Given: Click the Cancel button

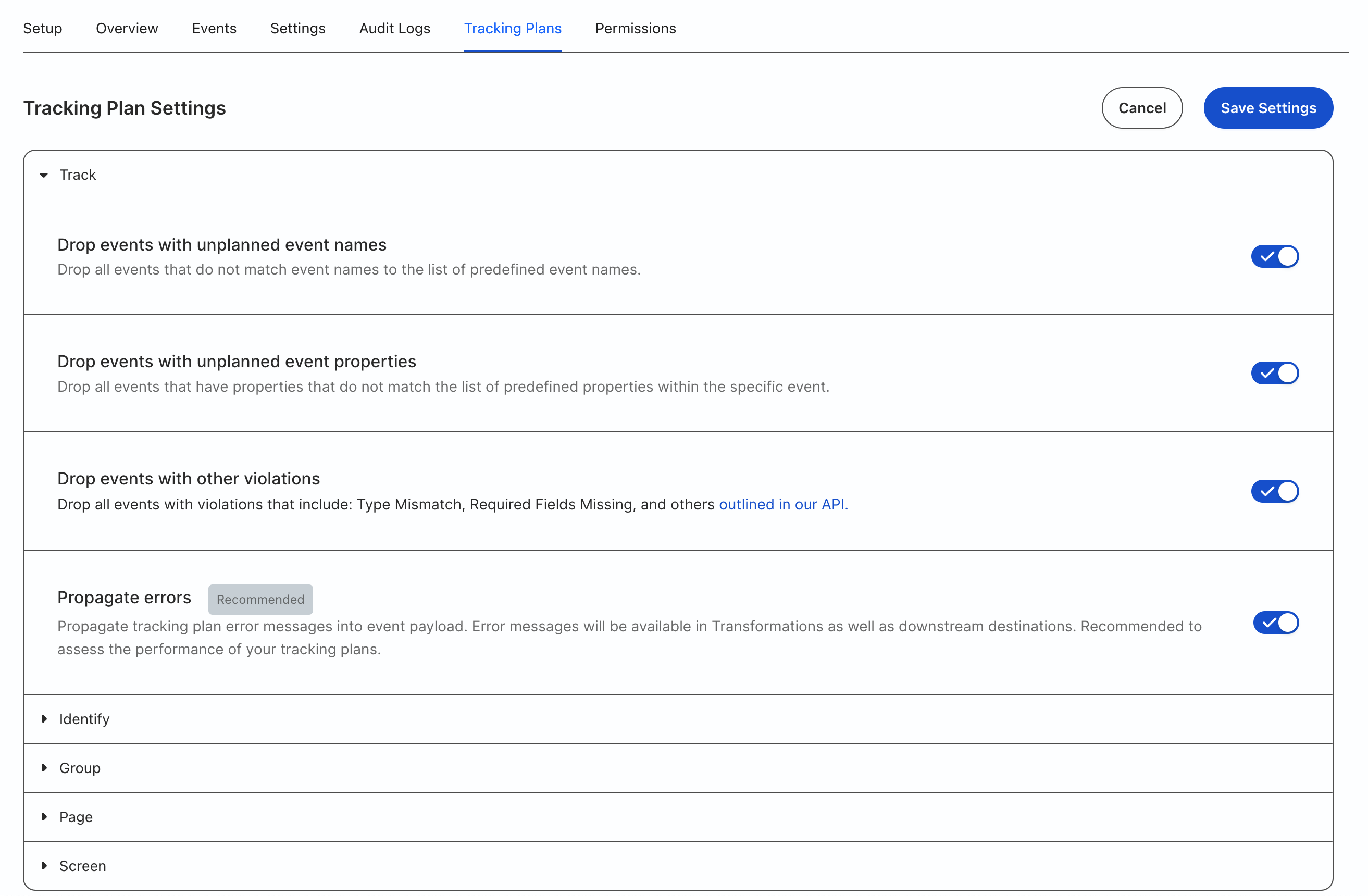Looking at the screenshot, I should 1141,108.
